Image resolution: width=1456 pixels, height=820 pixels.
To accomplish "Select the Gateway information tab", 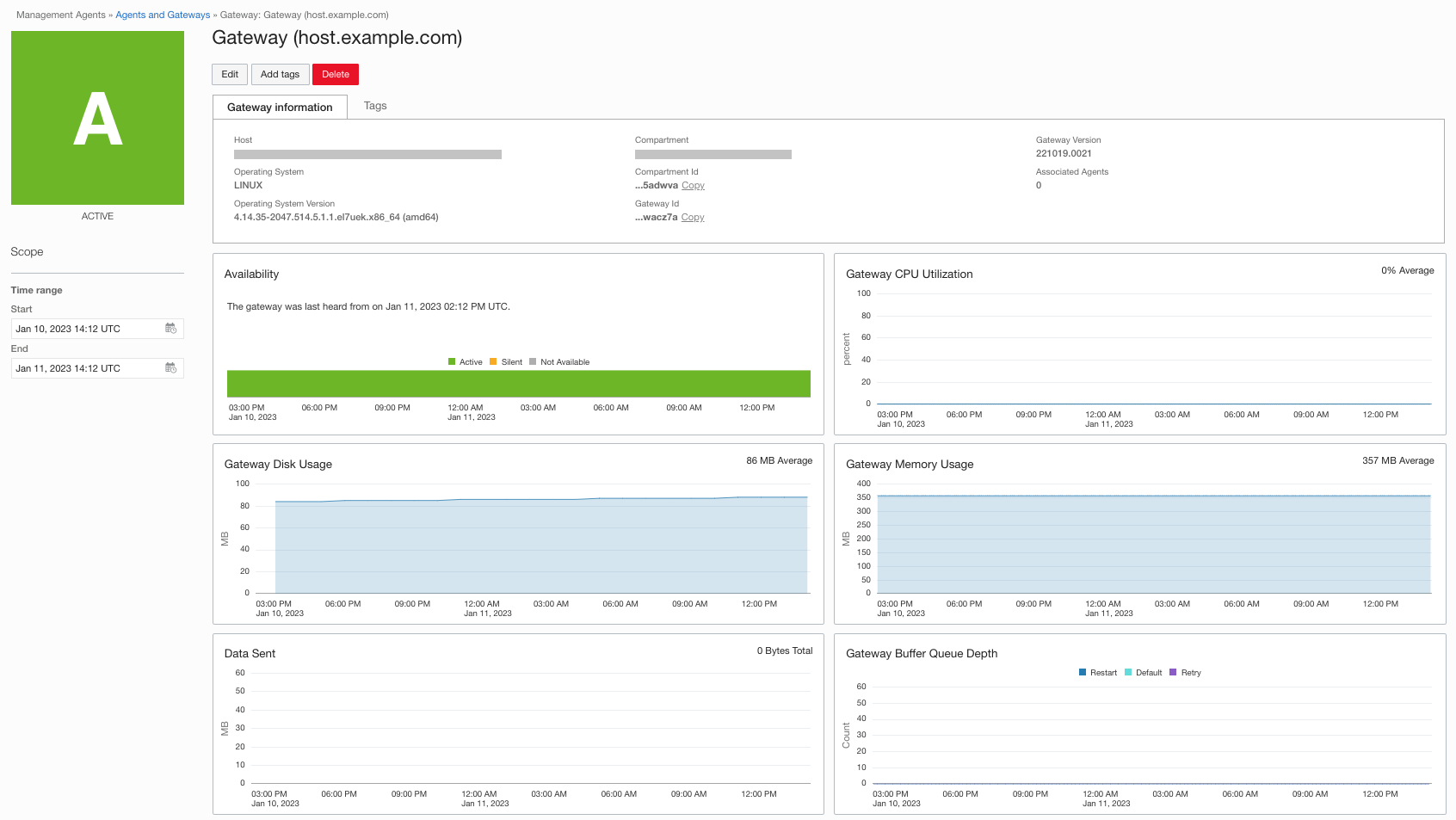I will click(x=280, y=107).
